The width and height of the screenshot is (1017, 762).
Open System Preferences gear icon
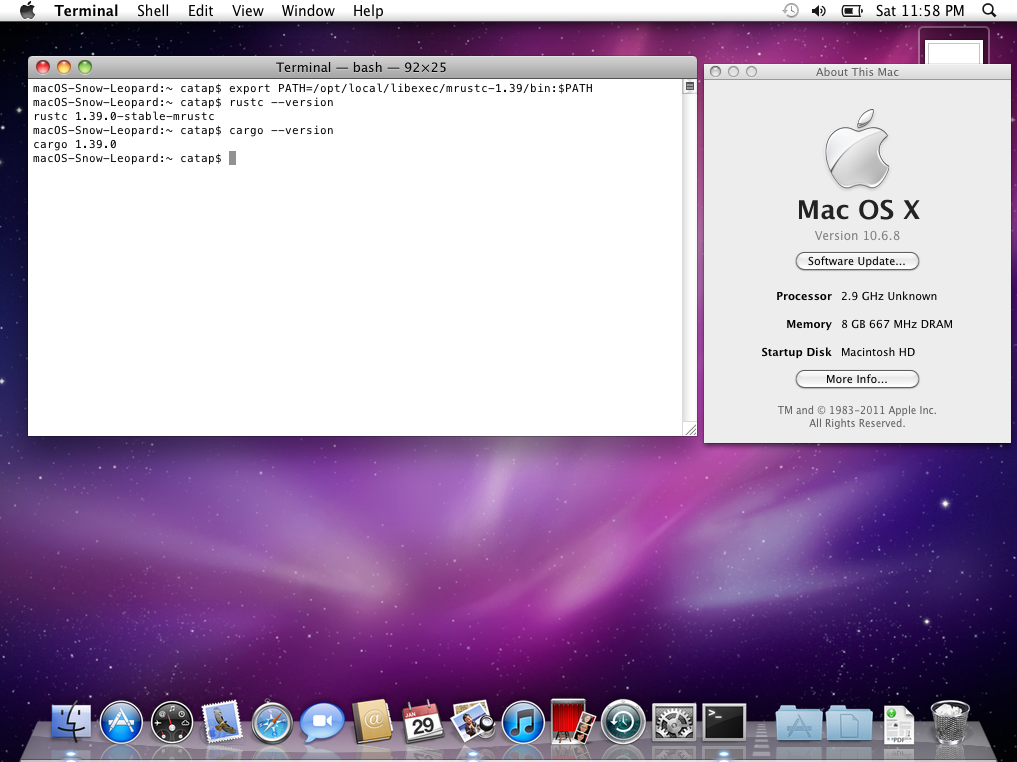pyautogui.click(x=673, y=722)
